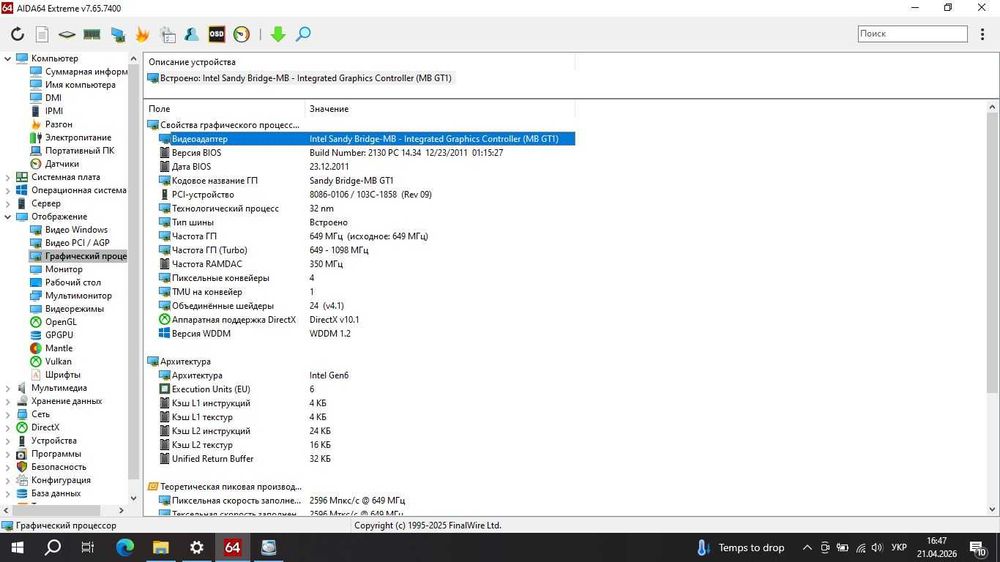This screenshot has width=1000, height=562.
Task: Open the computer monitor toolbar icon
Action: click(117, 34)
